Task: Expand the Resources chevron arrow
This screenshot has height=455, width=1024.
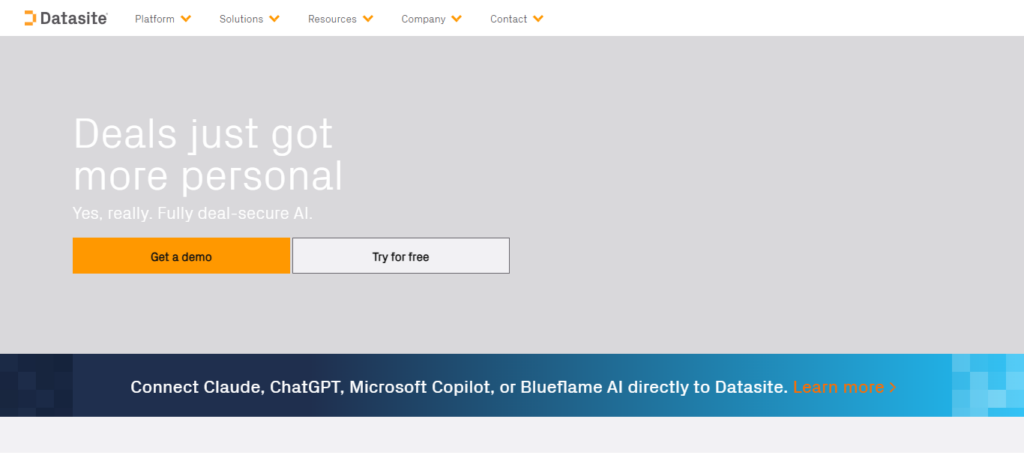Action: pos(368,19)
